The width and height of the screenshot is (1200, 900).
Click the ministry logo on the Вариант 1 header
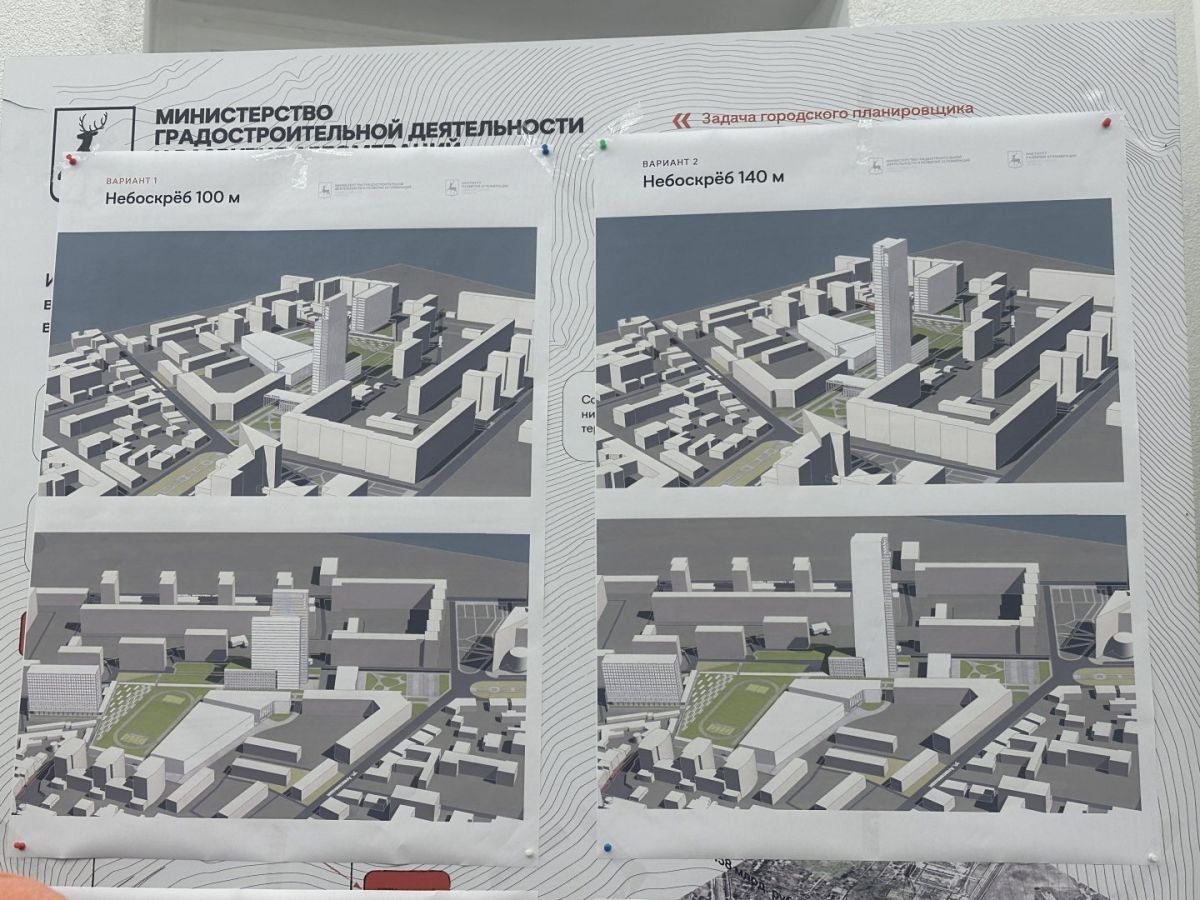[325, 189]
